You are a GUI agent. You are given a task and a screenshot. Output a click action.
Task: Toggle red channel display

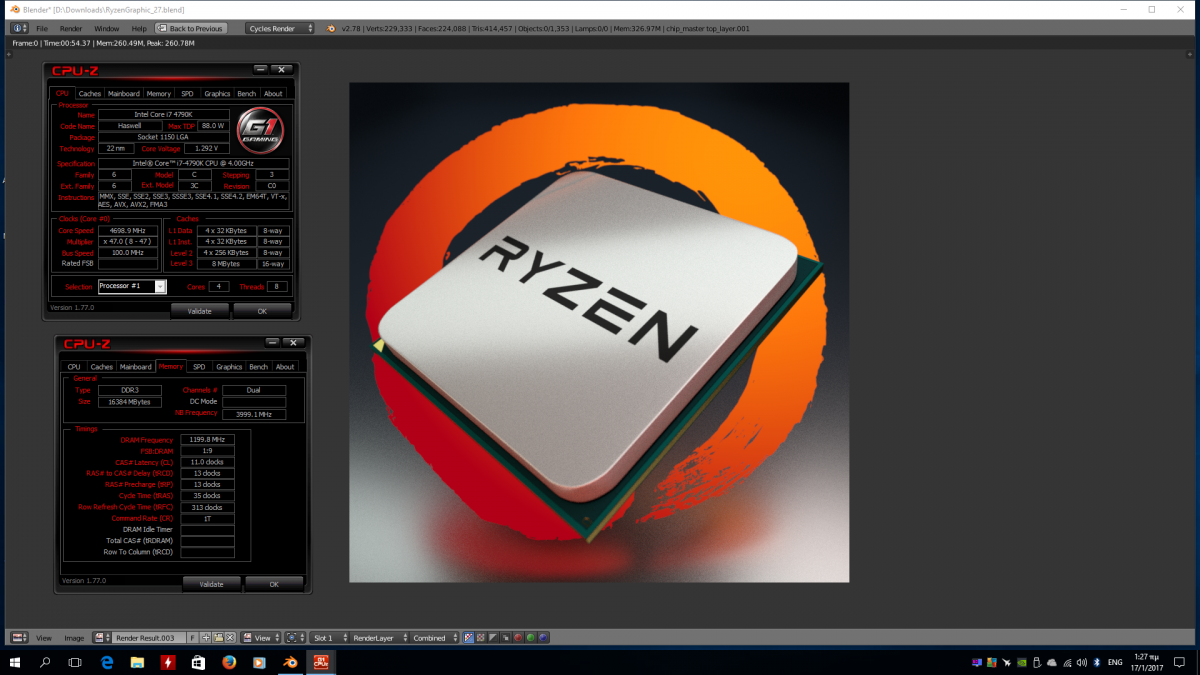coord(518,638)
